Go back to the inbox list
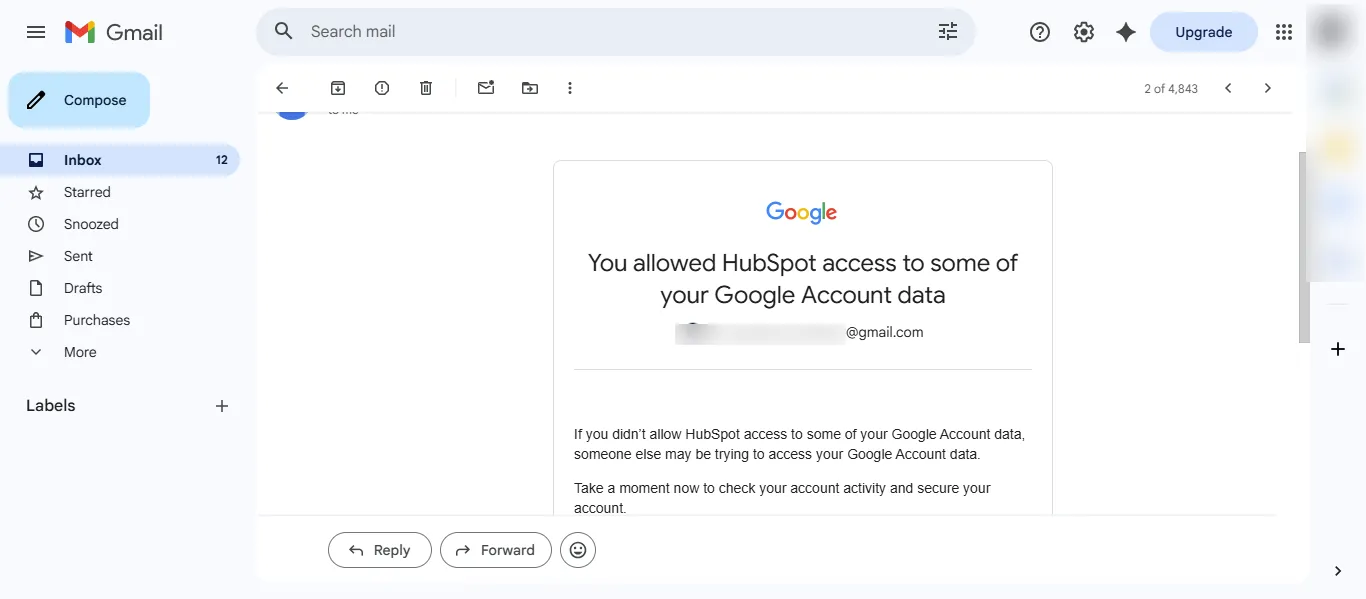 (x=282, y=87)
